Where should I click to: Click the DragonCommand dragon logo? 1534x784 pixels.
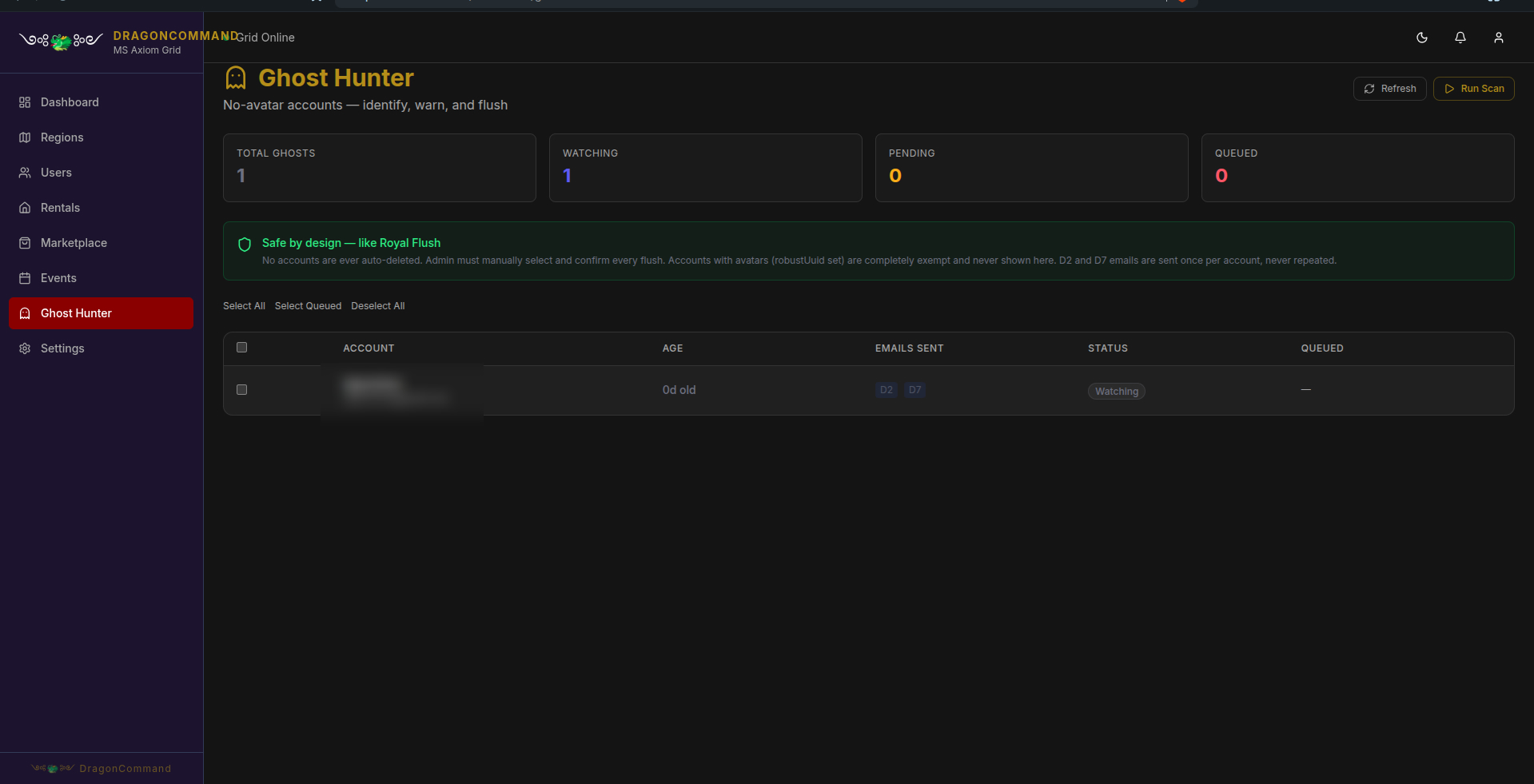(x=61, y=41)
